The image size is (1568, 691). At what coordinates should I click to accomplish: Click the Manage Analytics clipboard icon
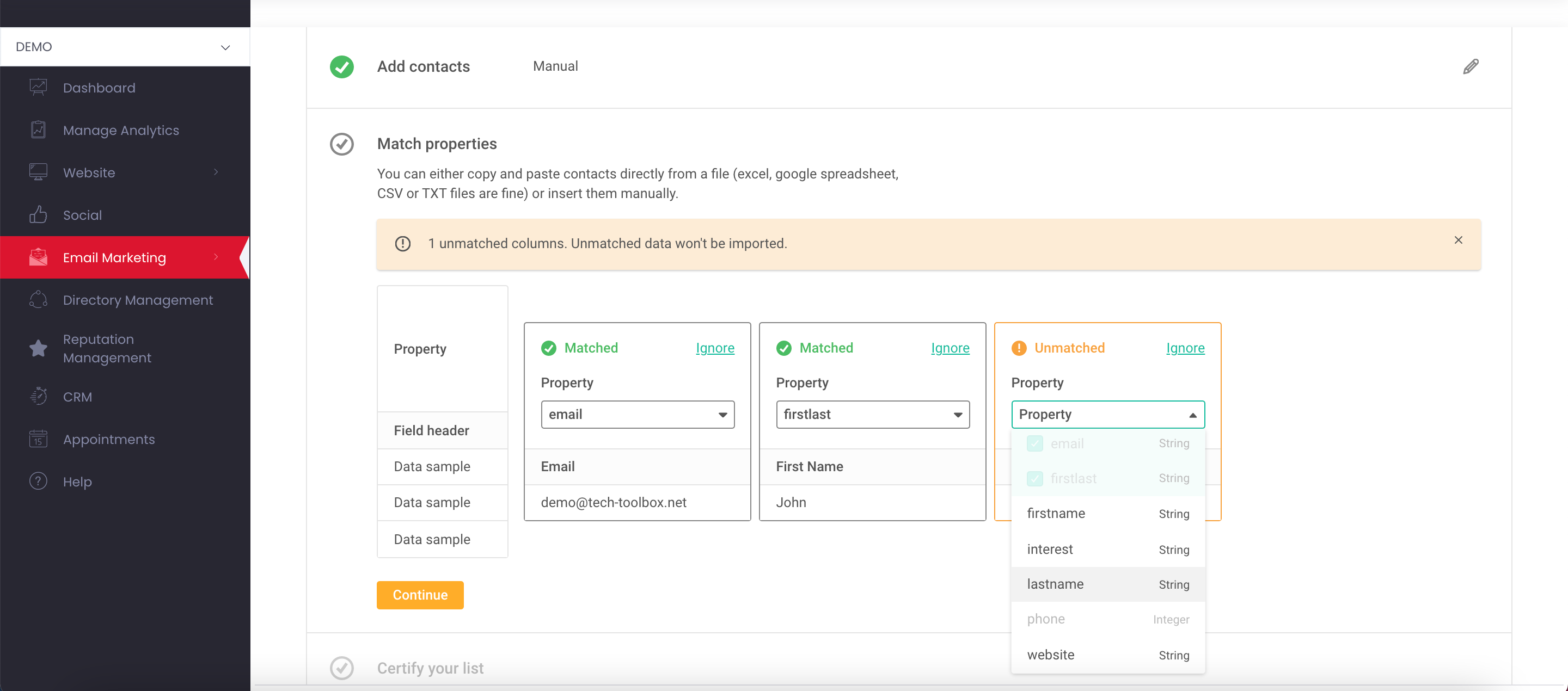[38, 129]
